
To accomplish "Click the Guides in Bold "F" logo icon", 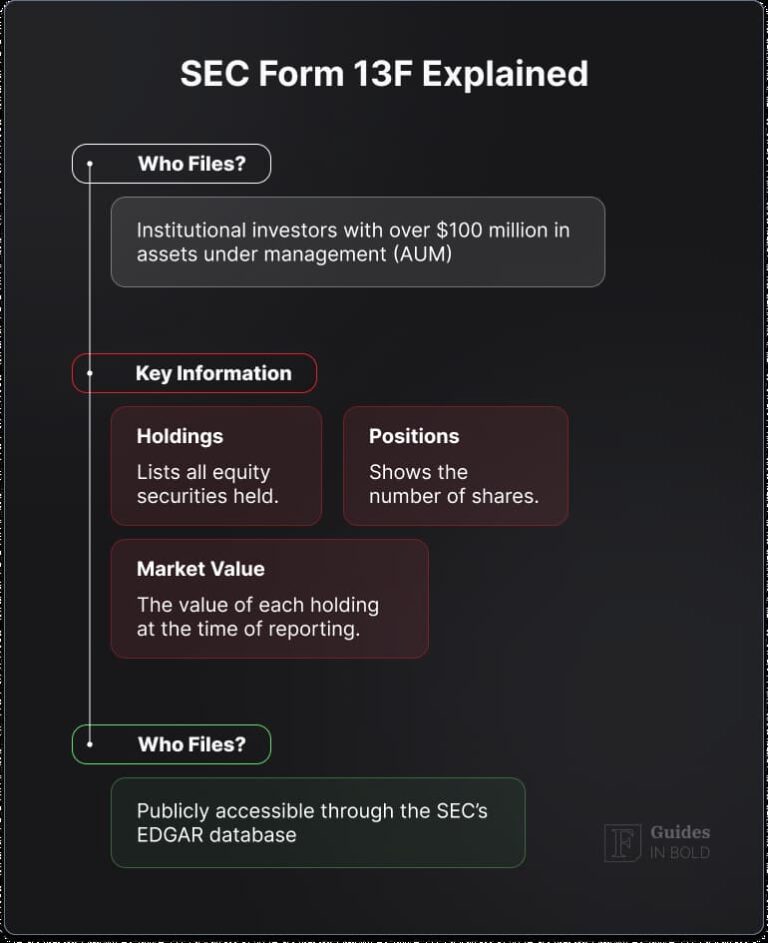I will click(x=622, y=842).
